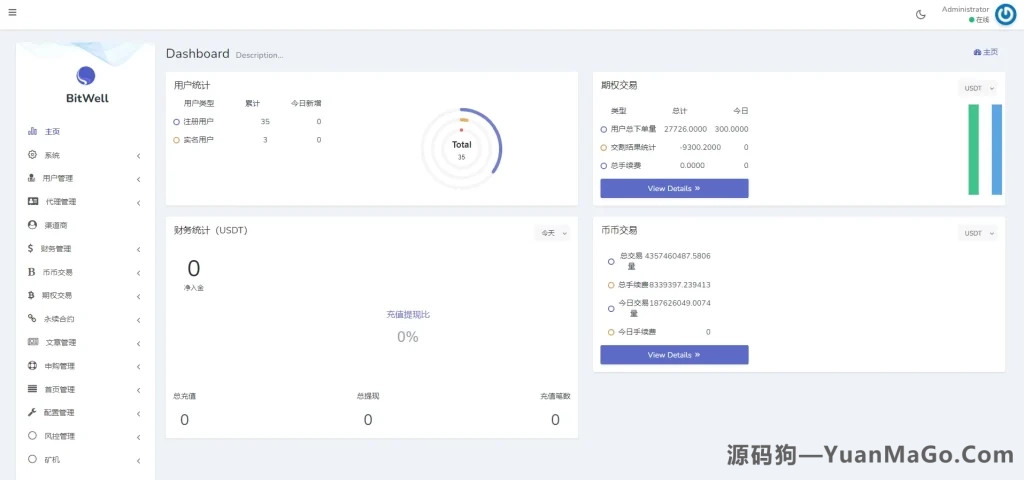This screenshot has width=1024, height=480.
Task: Click the BitWell logo
Action: [86, 85]
